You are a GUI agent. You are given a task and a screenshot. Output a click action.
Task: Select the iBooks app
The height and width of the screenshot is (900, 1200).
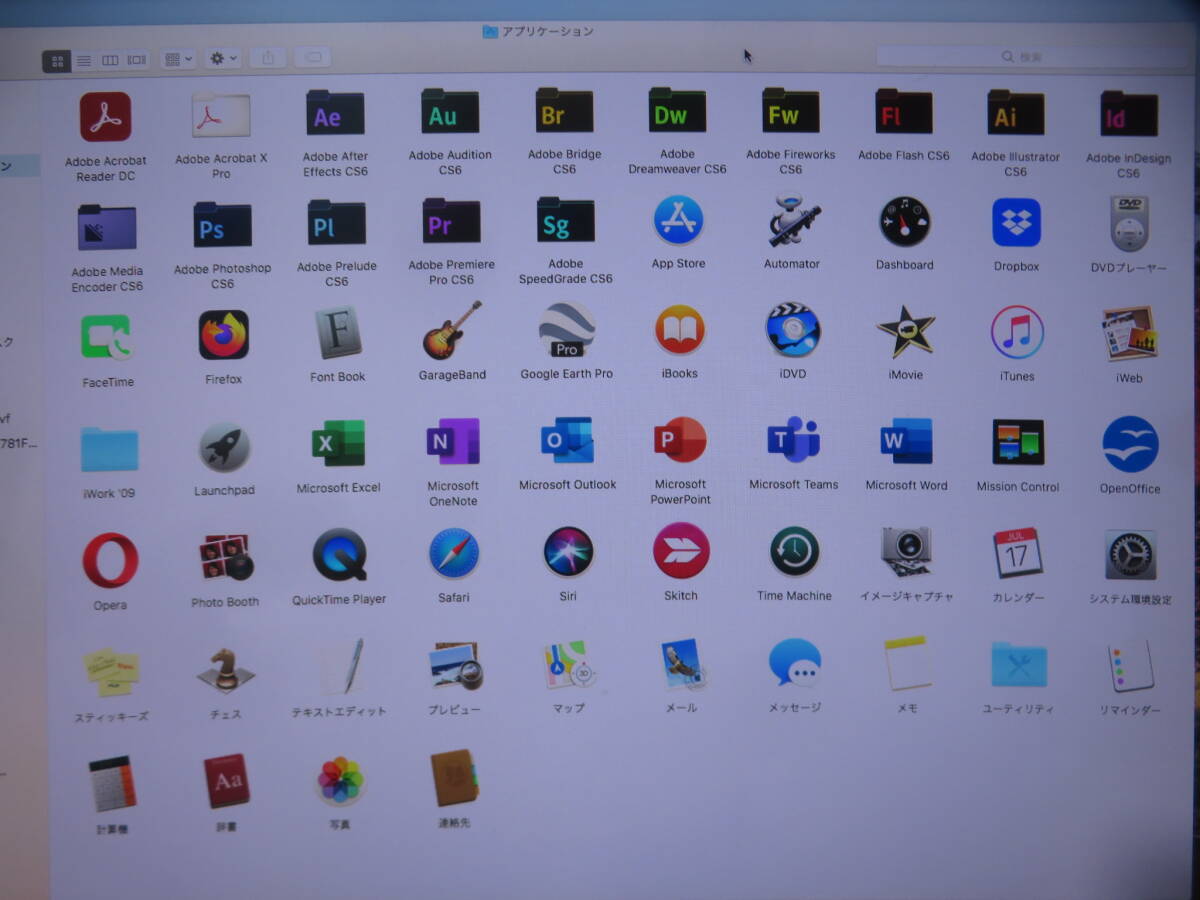[680, 330]
